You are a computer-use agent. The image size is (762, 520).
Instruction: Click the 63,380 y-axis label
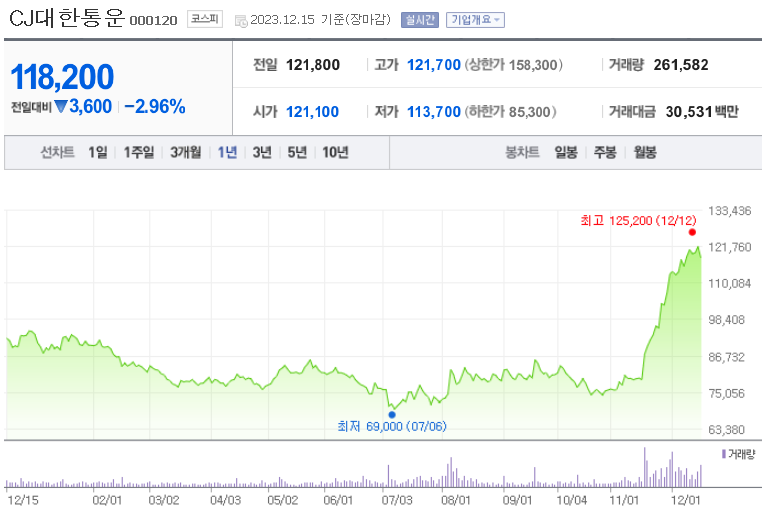(726, 430)
